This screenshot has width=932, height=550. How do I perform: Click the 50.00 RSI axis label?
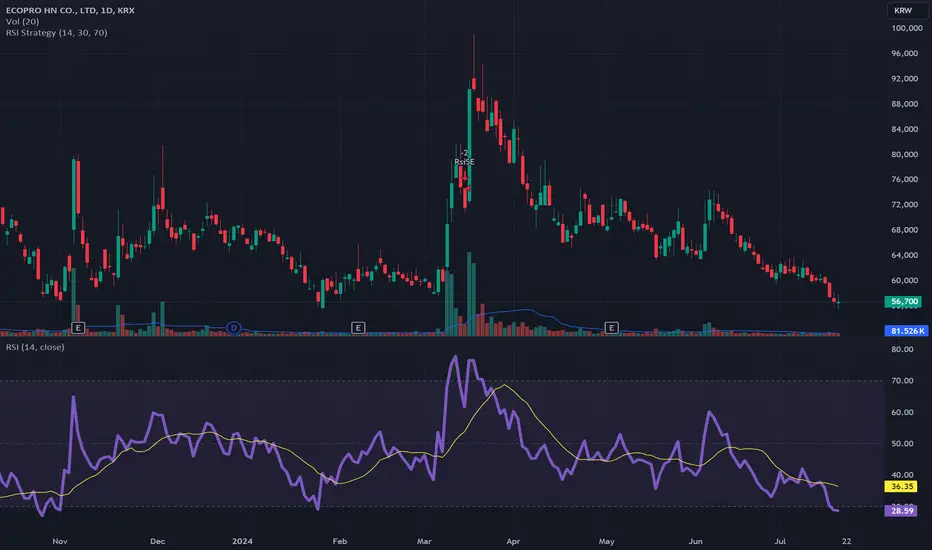pos(902,444)
